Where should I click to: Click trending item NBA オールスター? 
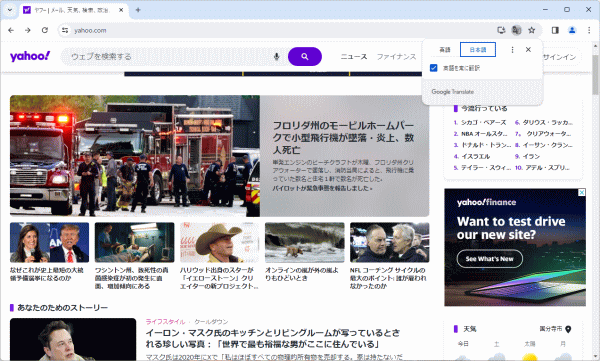coord(484,134)
